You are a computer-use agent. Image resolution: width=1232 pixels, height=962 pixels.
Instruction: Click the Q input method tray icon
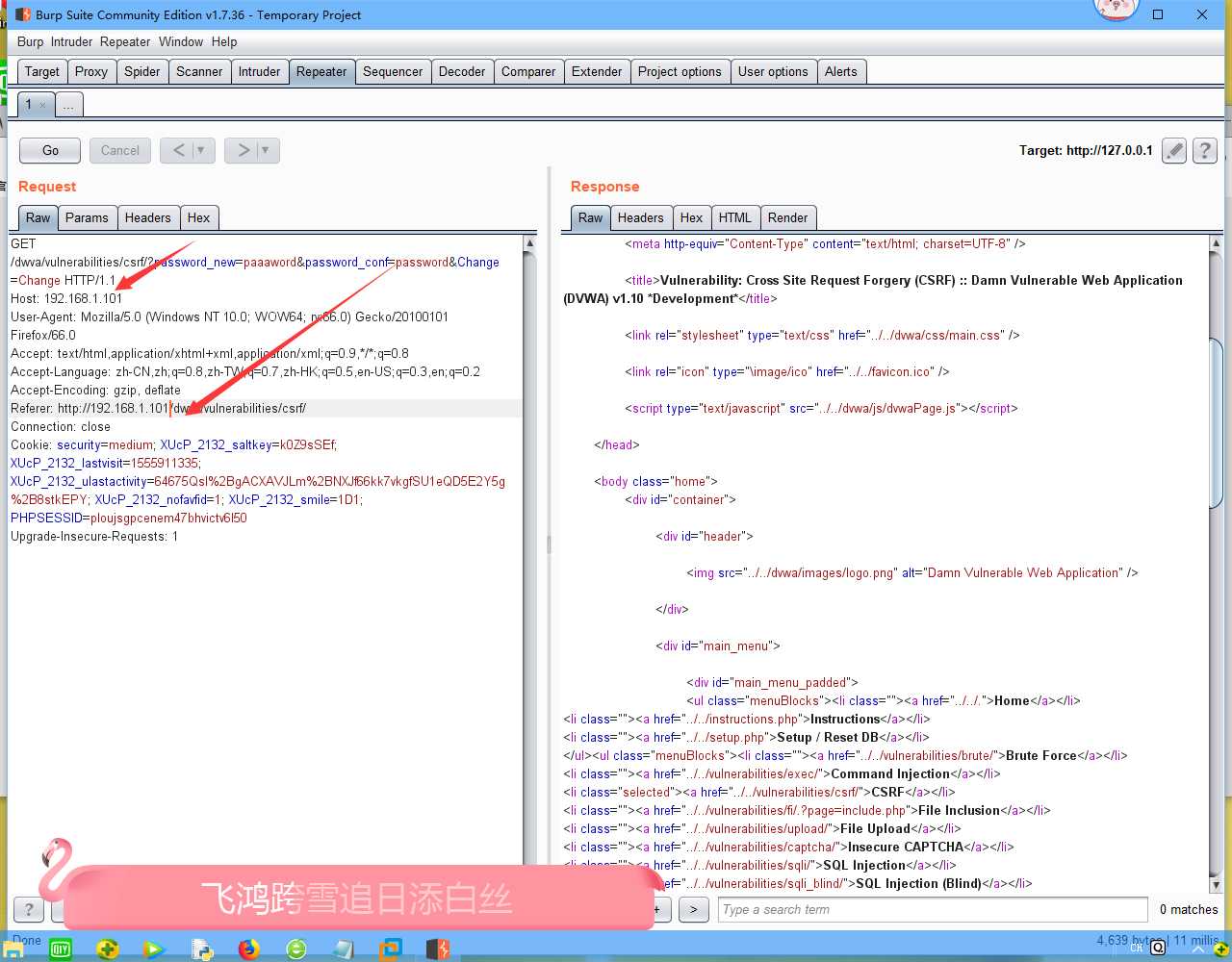point(1158,948)
